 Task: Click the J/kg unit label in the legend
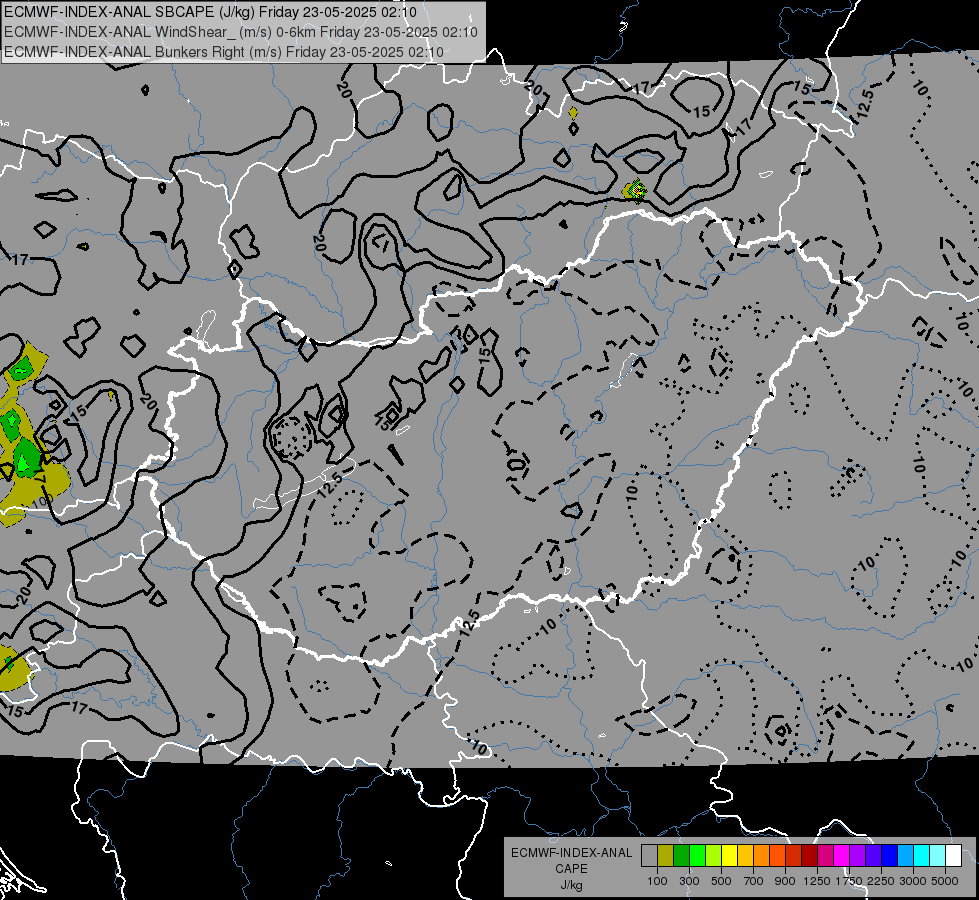571,886
